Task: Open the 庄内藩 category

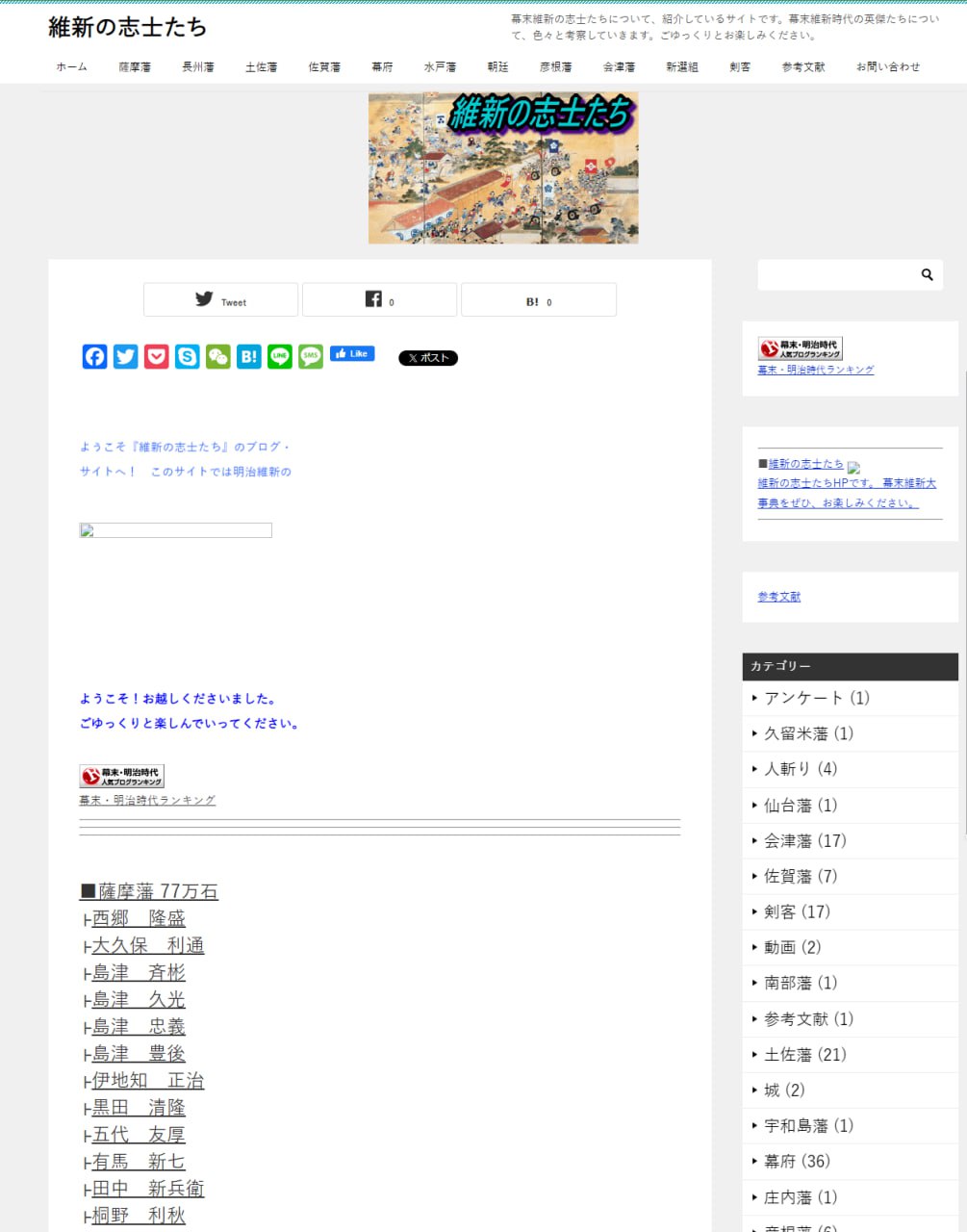Action: coord(801,1197)
